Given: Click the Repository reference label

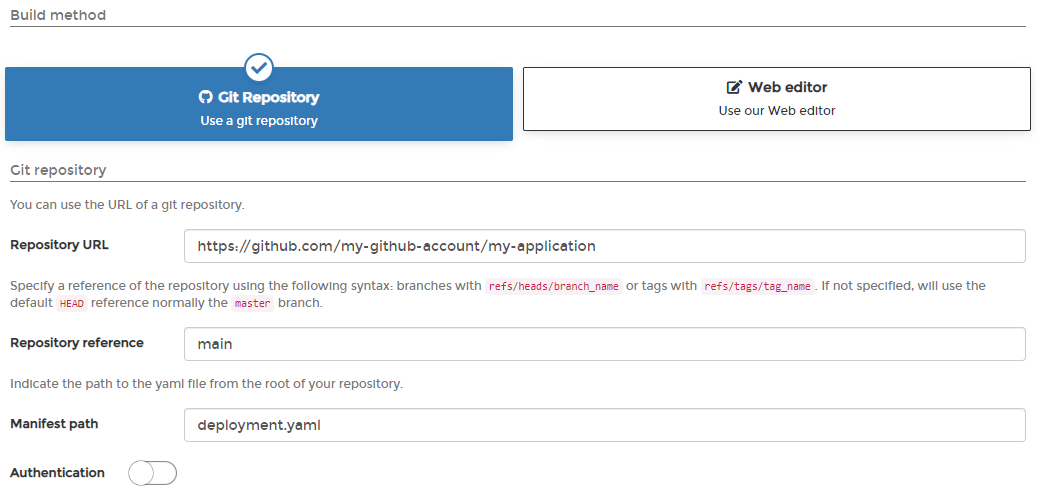Looking at the screenshot, I should tap(76, 343).
